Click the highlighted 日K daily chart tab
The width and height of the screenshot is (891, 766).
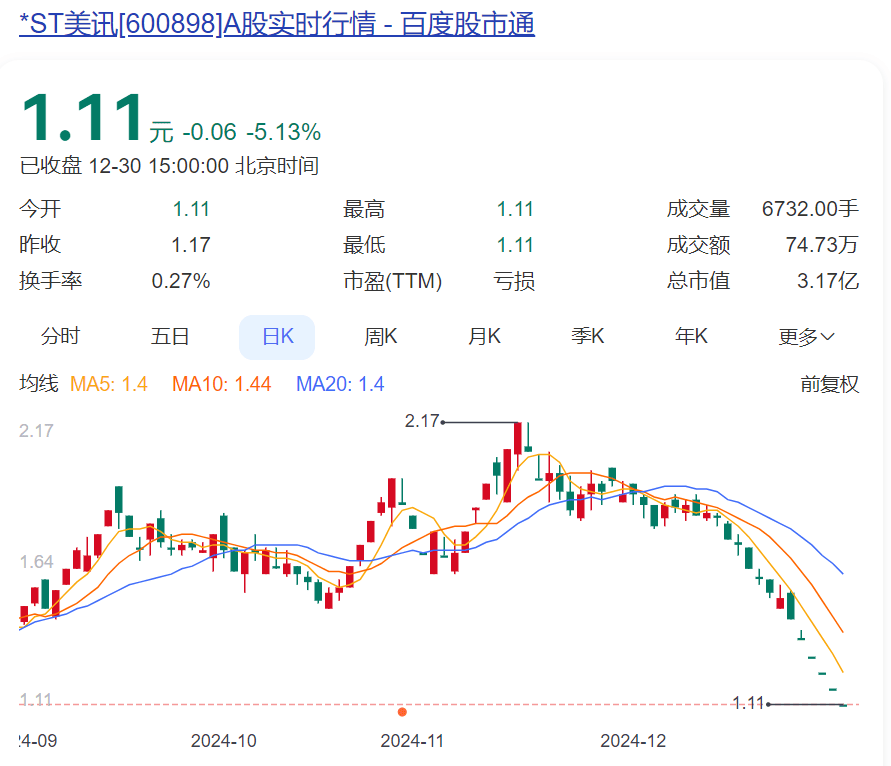(x=277, y=337)
